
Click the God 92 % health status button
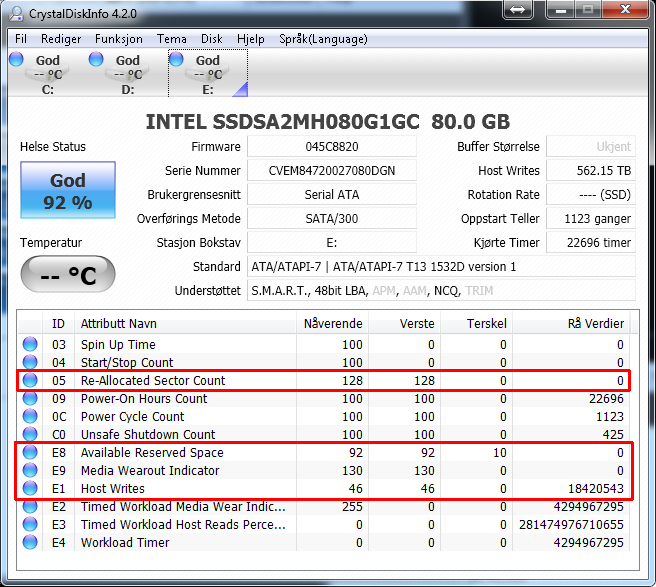[x=68, y=190]
